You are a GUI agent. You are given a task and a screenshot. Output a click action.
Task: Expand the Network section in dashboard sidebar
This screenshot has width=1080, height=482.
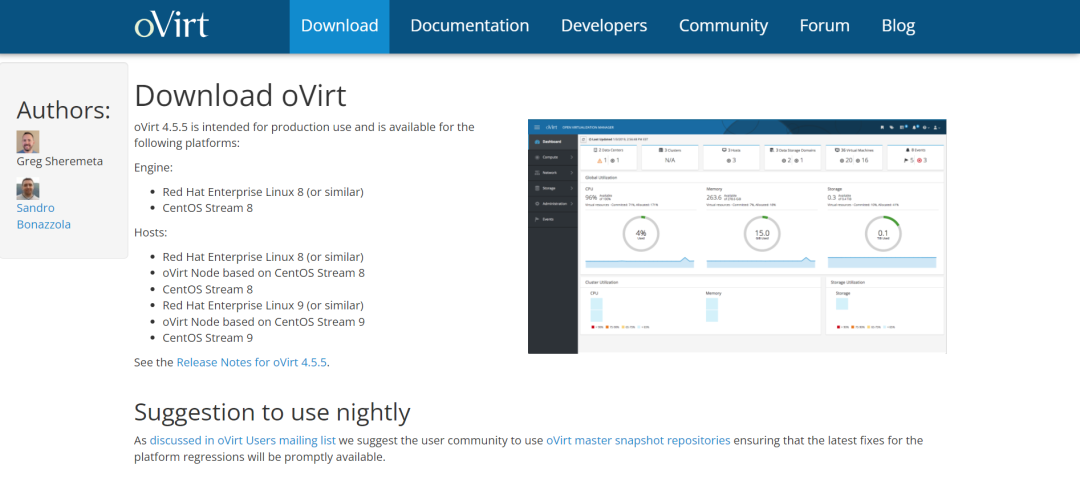click(552, 172)
